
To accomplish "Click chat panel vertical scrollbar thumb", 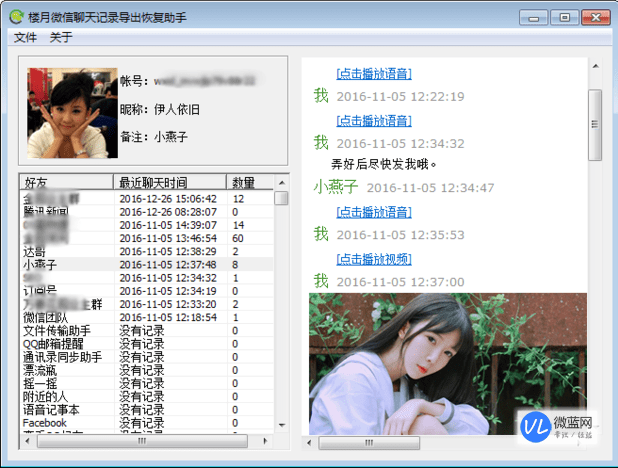I will (595, 125).
